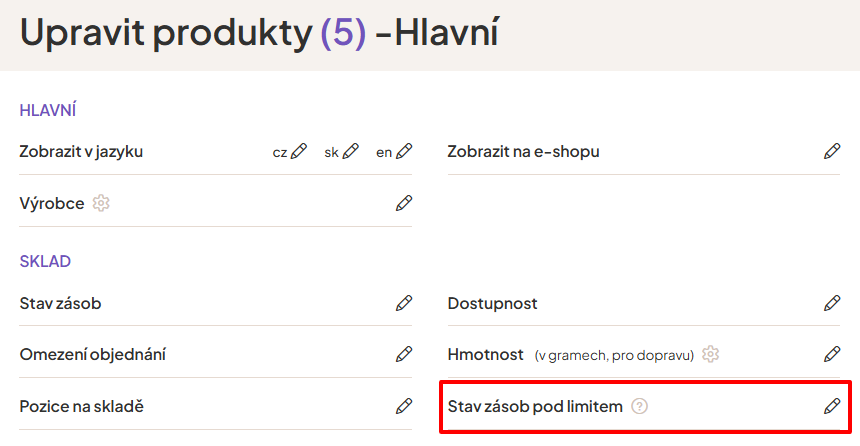Click the HLAVNÍ section heading

point(48,110)
